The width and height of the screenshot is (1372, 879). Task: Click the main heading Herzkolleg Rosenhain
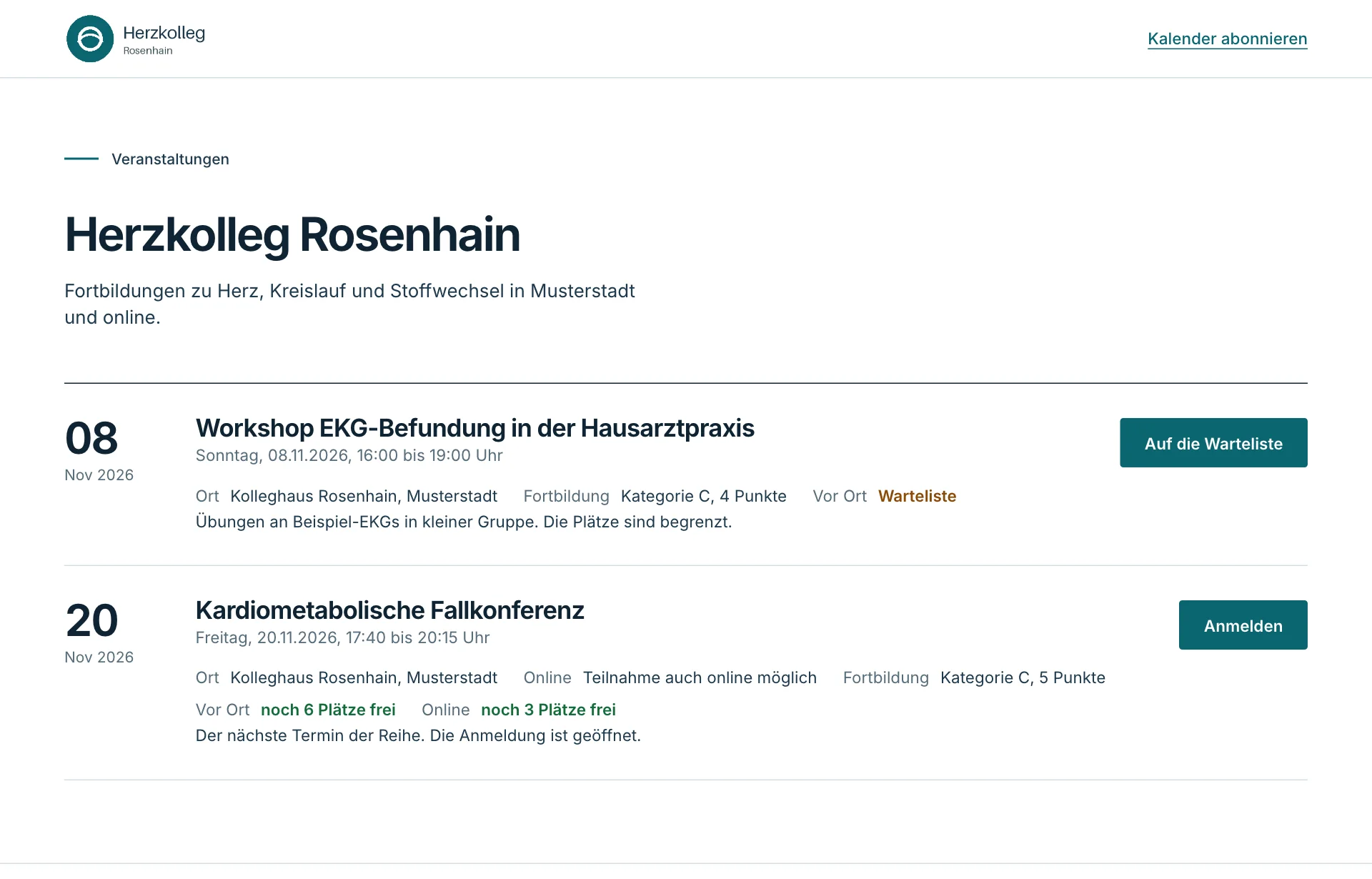coord(292,234)
